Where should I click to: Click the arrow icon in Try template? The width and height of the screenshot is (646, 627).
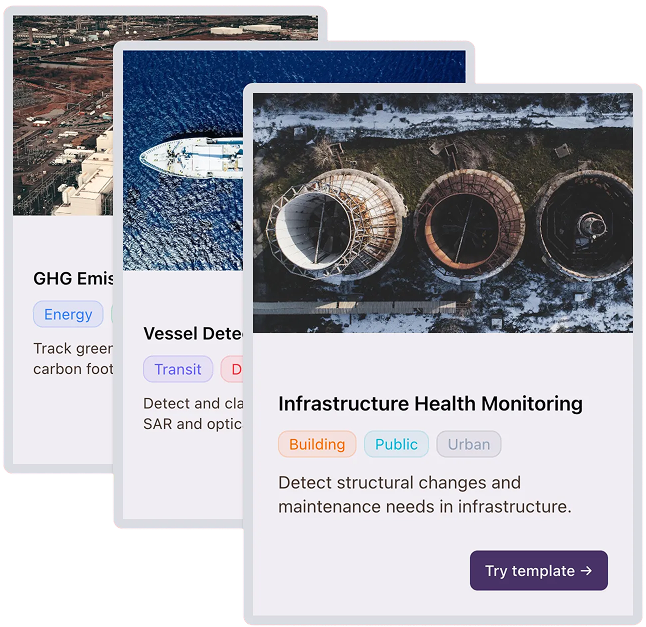(x=586, y=571)
